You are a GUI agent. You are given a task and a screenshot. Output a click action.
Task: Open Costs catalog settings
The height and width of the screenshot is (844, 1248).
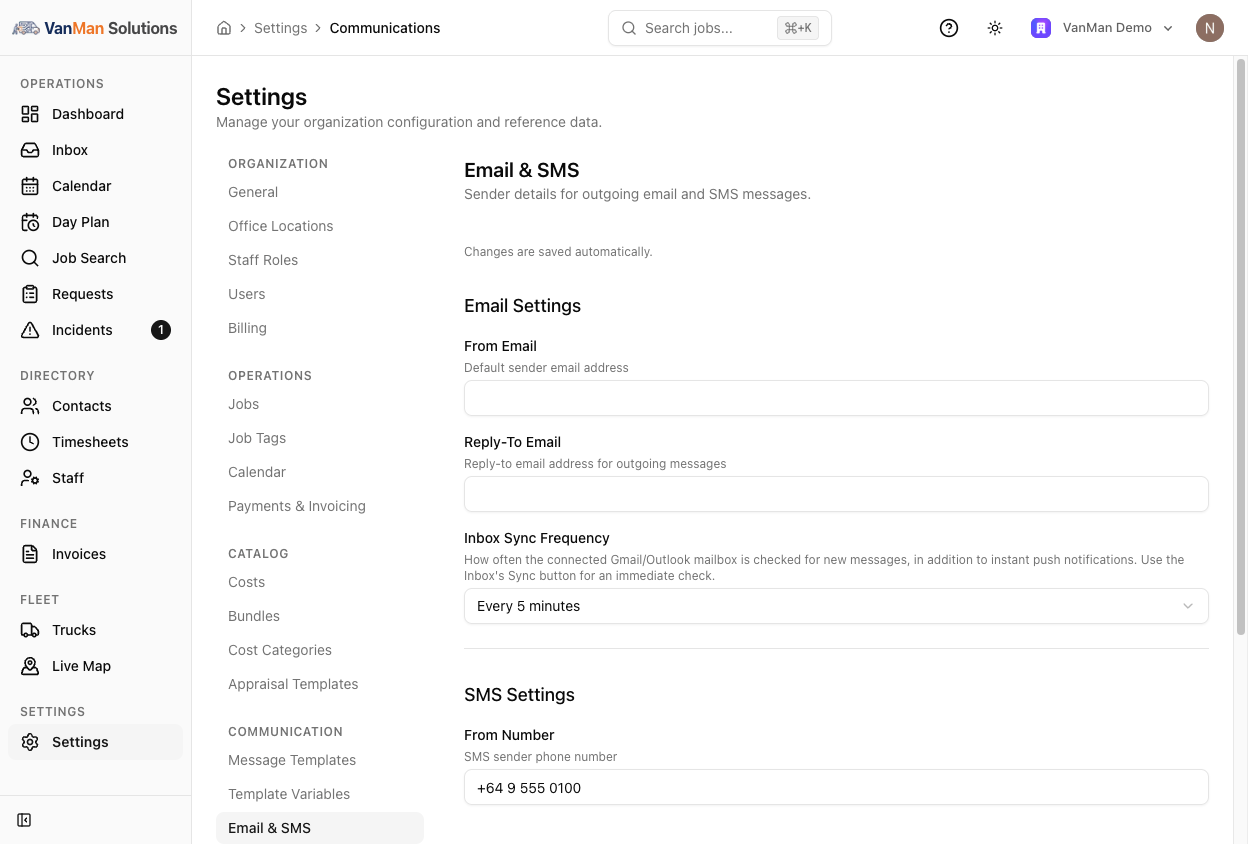246,582
